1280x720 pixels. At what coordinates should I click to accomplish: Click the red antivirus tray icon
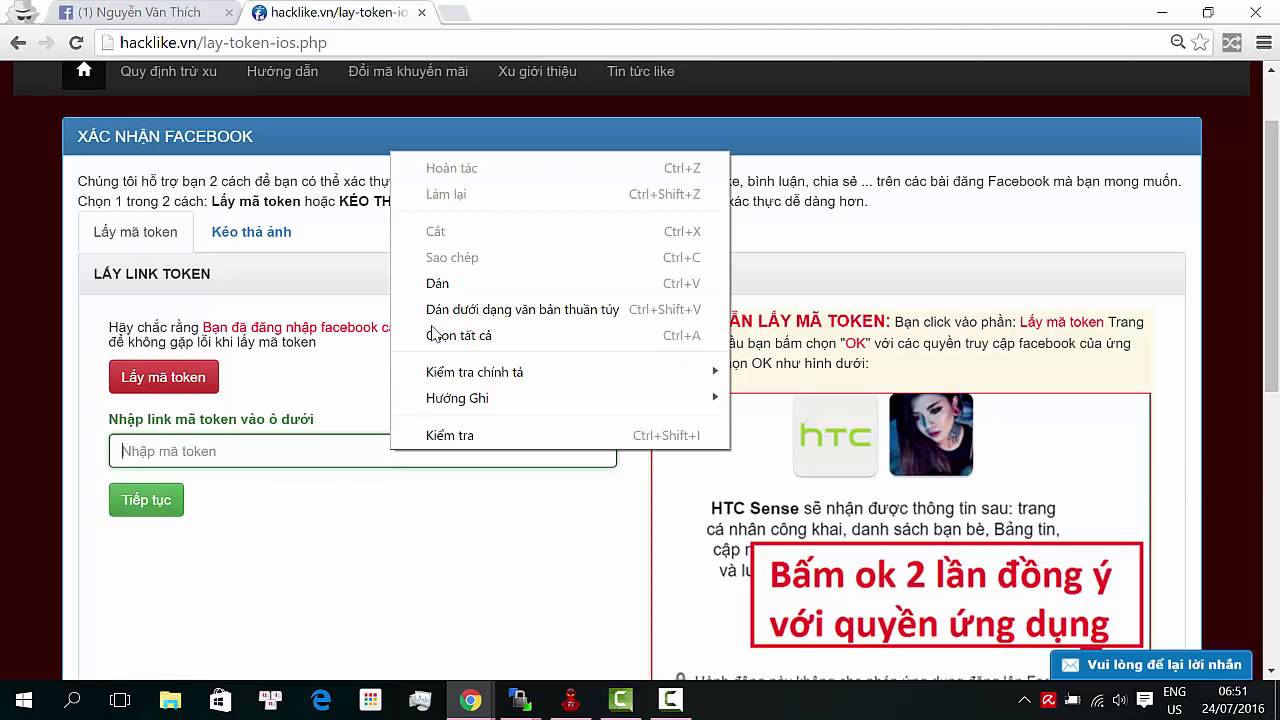pyautogui.click(x=1048, y=700)
